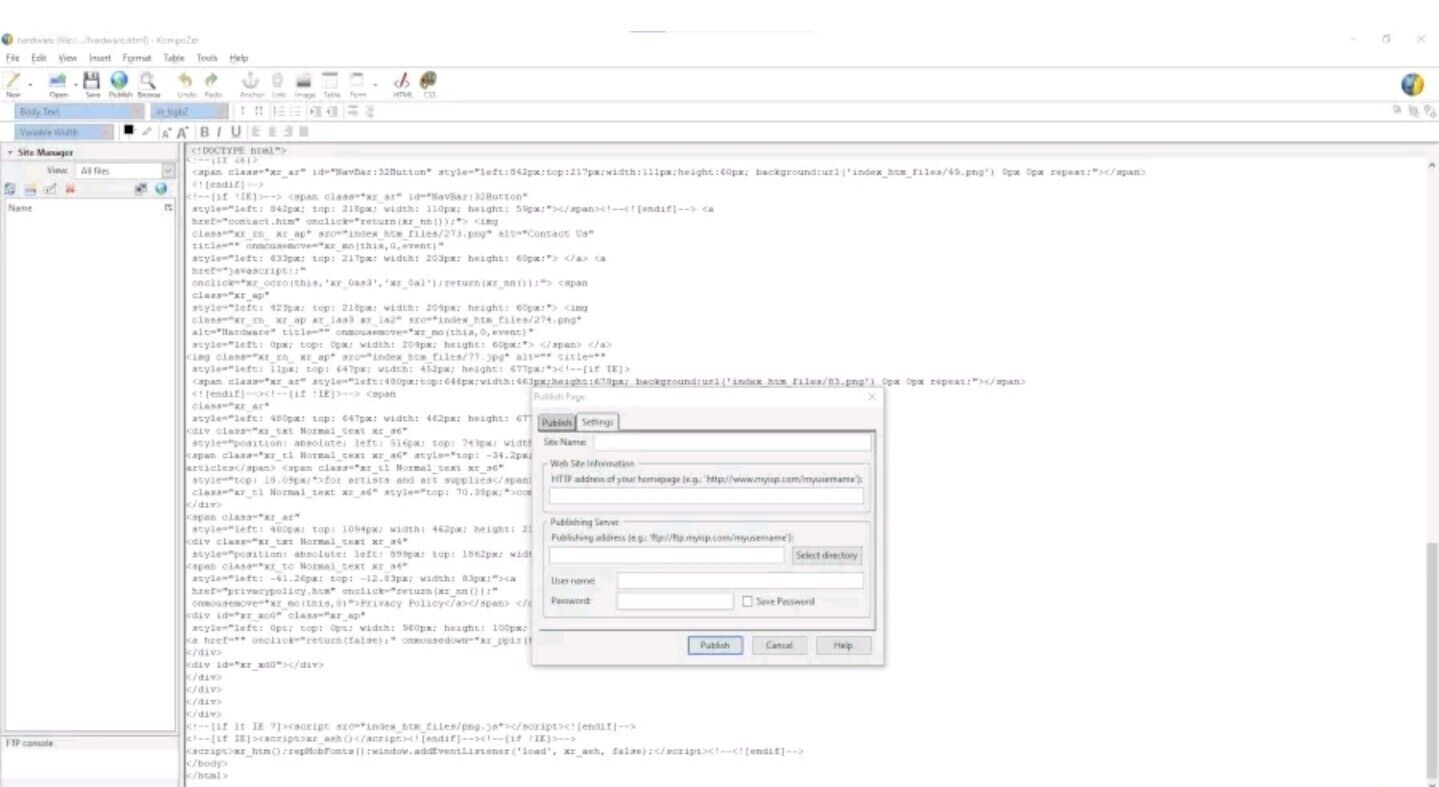
Task: Click the Select directory button
Action: point(826,555)
